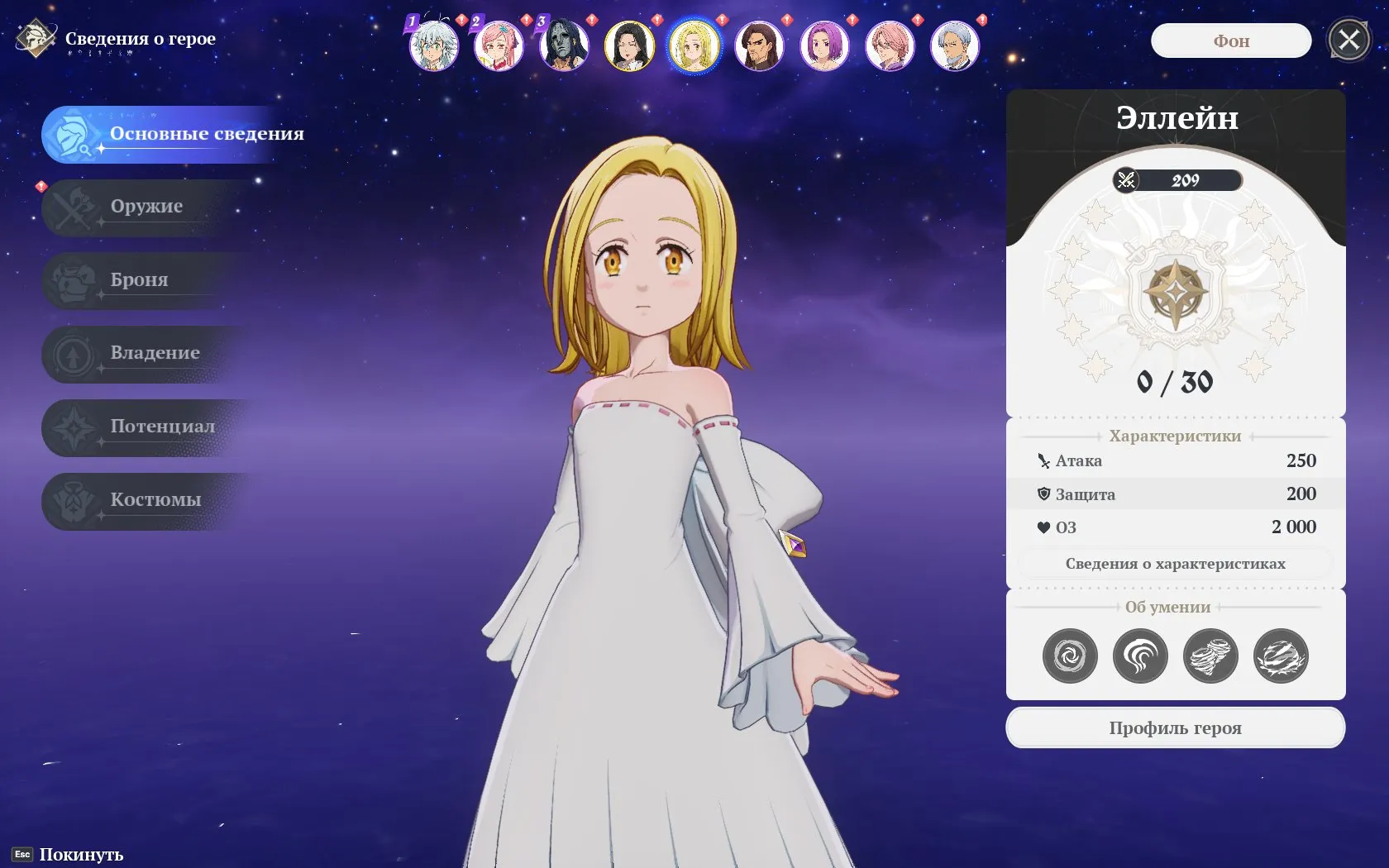Click the combat power value 209
This screenshot has height=868, width=1389.
[x=1185, y=180]
